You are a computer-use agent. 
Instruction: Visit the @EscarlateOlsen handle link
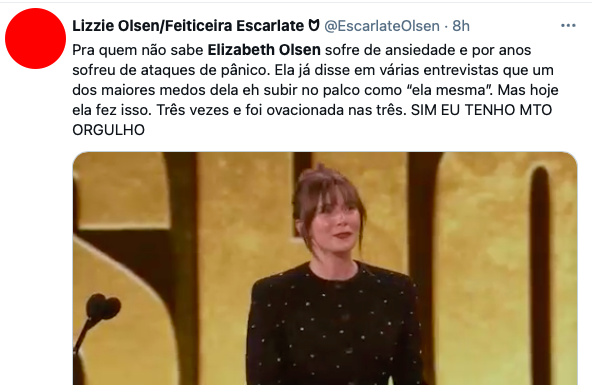click(382, 26)
